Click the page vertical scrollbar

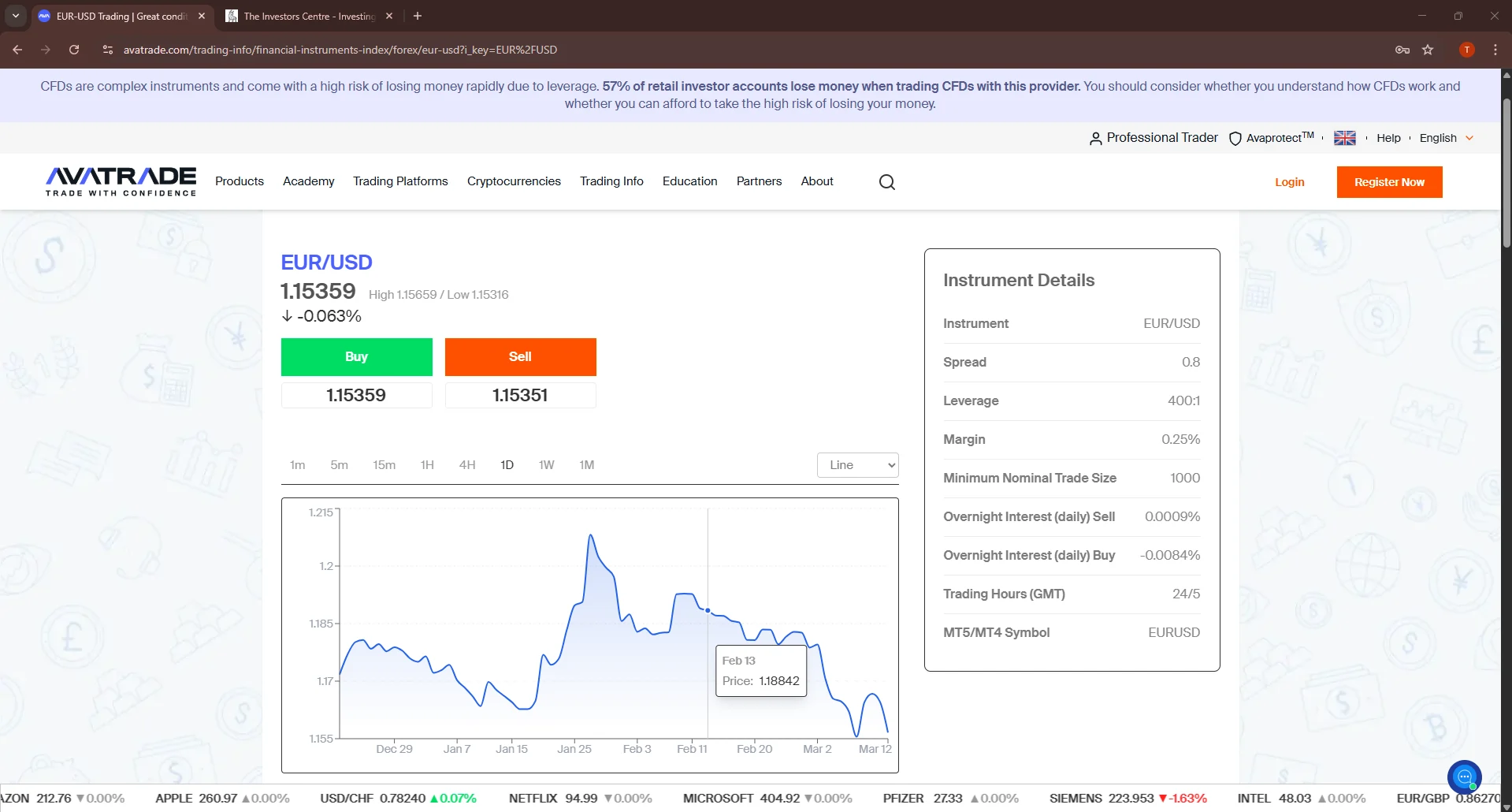point(1506,173)
